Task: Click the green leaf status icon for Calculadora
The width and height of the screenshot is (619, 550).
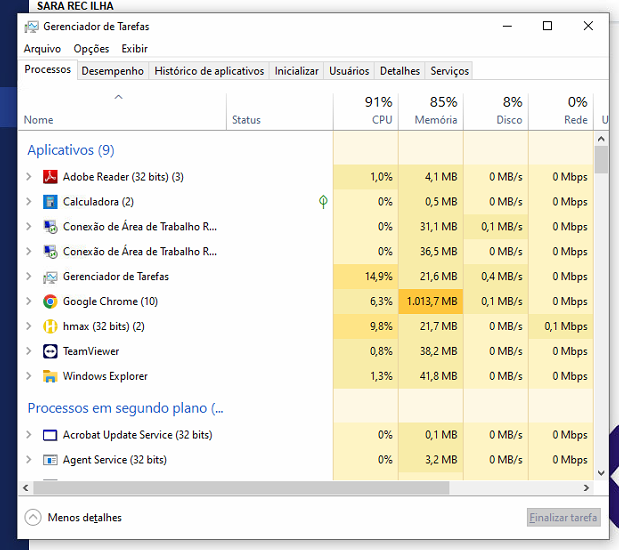Action: tap(322, 202)
